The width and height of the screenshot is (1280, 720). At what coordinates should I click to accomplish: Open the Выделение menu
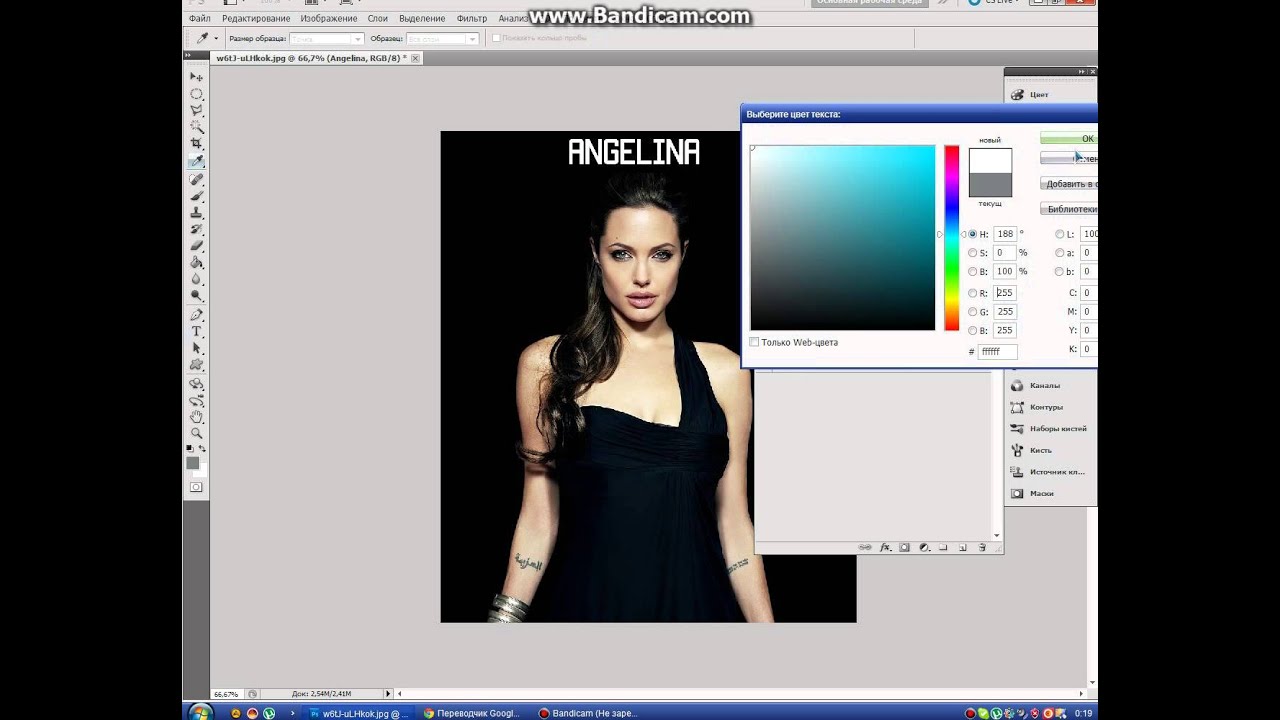(x=422, y=18)
